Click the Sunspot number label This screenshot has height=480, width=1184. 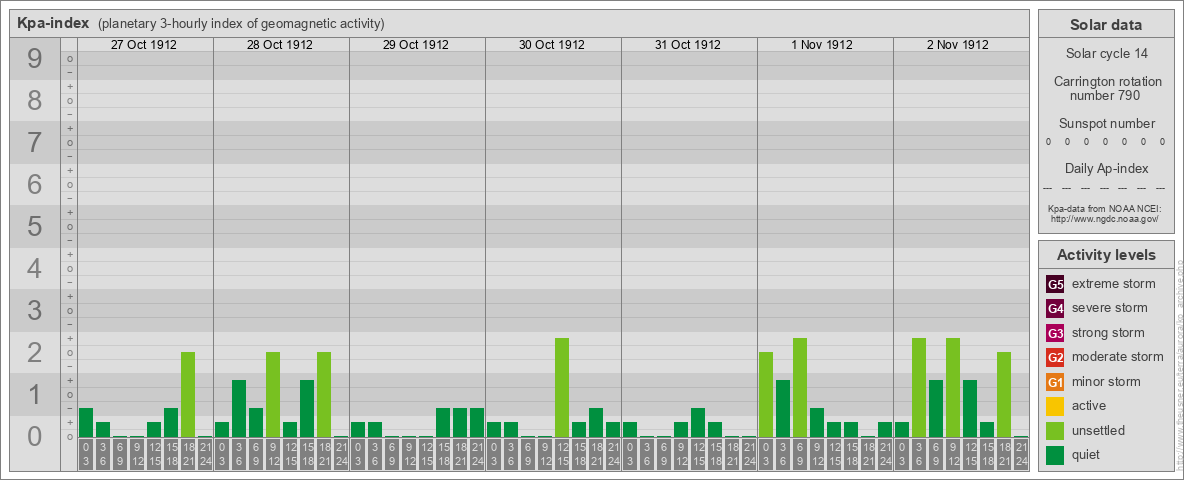point(1106,124)
